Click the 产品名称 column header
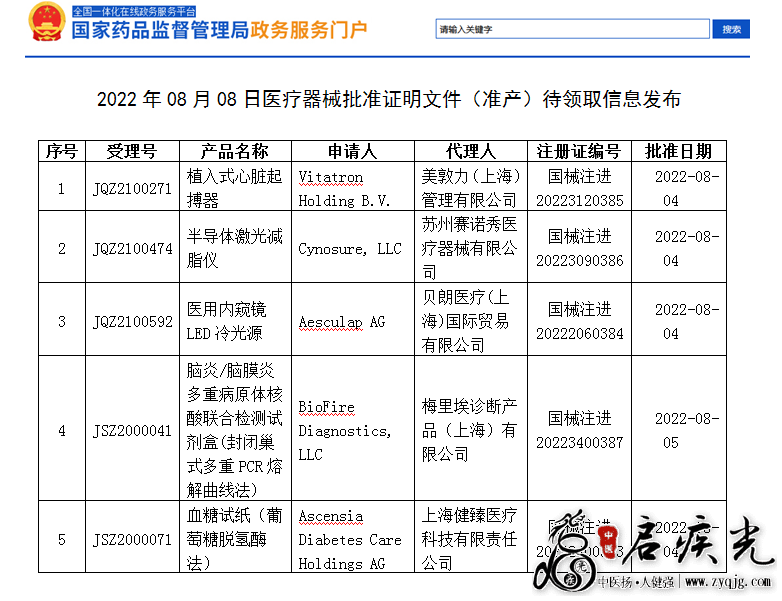Viewport: 782px width, 601px height. click(x=235, y=151)
